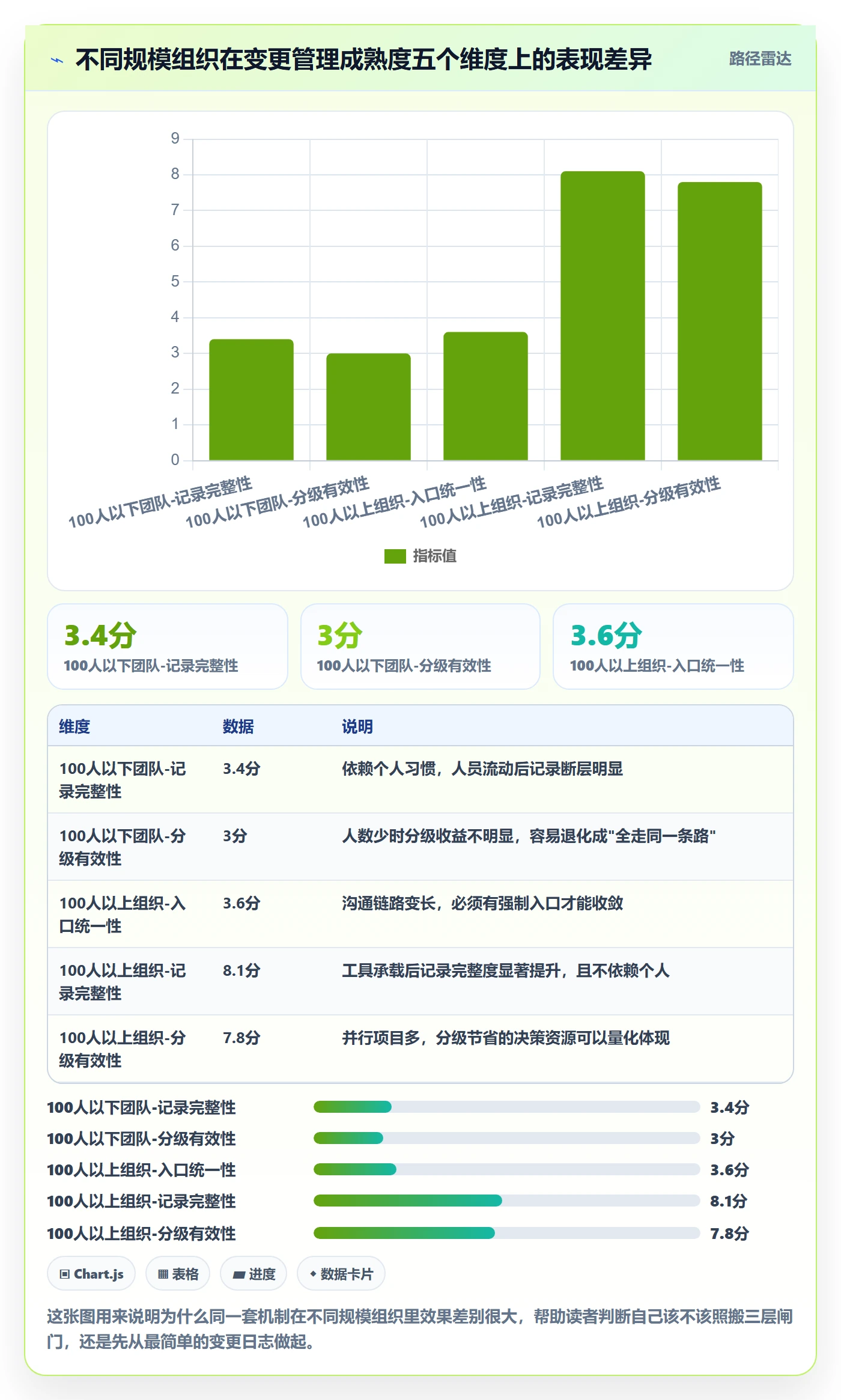The height and width of the screenshot is (1400, 841).
Task: Click progress bar for 100人以上组织-入口统一性
Action: pos(507,1169)
